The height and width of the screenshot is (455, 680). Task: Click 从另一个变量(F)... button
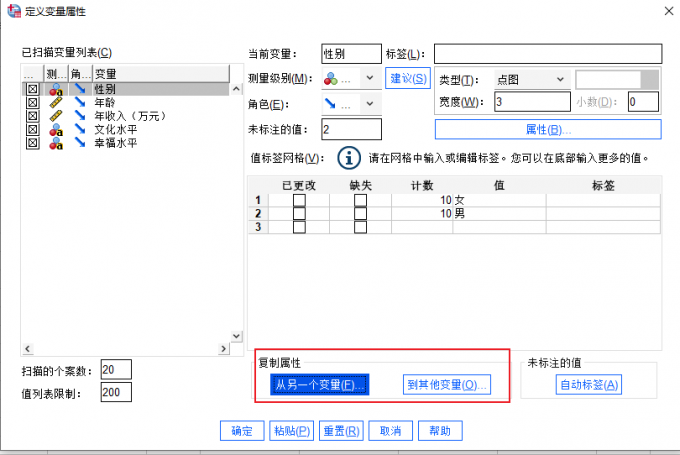tap(320, 385)
